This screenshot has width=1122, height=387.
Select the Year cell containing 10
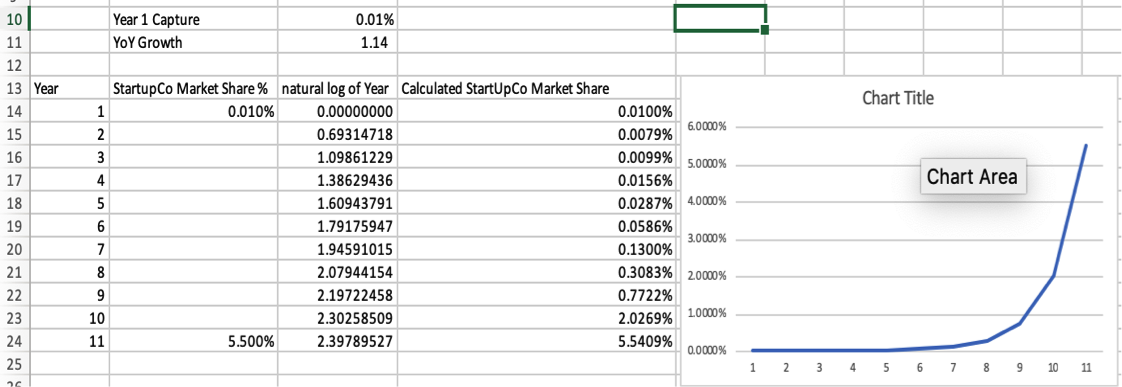coord(69,319)
